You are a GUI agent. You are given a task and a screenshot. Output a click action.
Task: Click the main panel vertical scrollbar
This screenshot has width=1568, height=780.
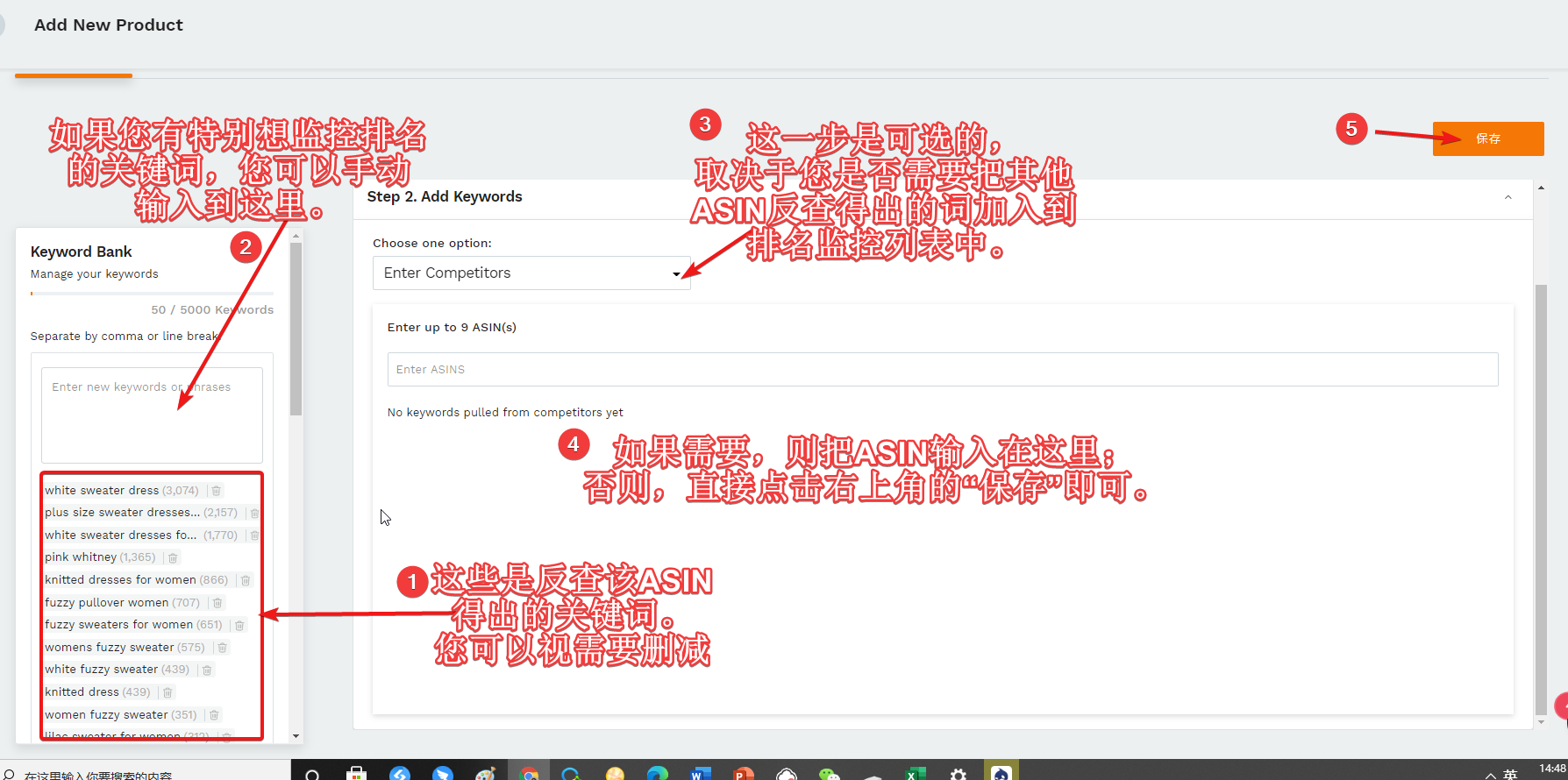coord(1541,500)
